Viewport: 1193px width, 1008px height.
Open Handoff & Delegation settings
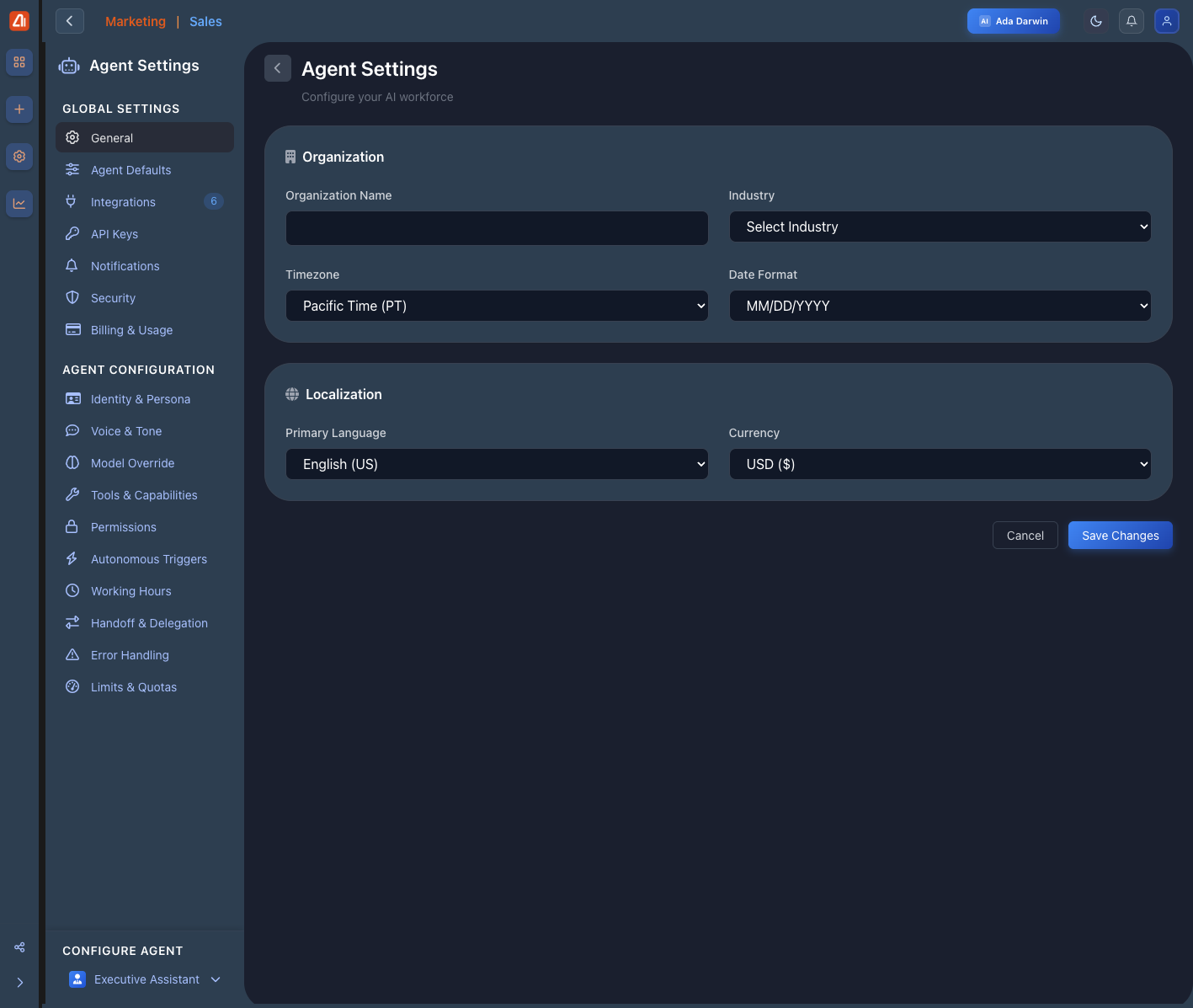[x=145, y=623]
